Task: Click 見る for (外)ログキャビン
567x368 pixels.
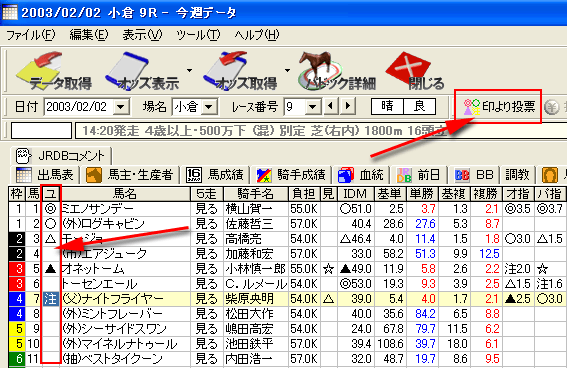Action: coord(206,224)
